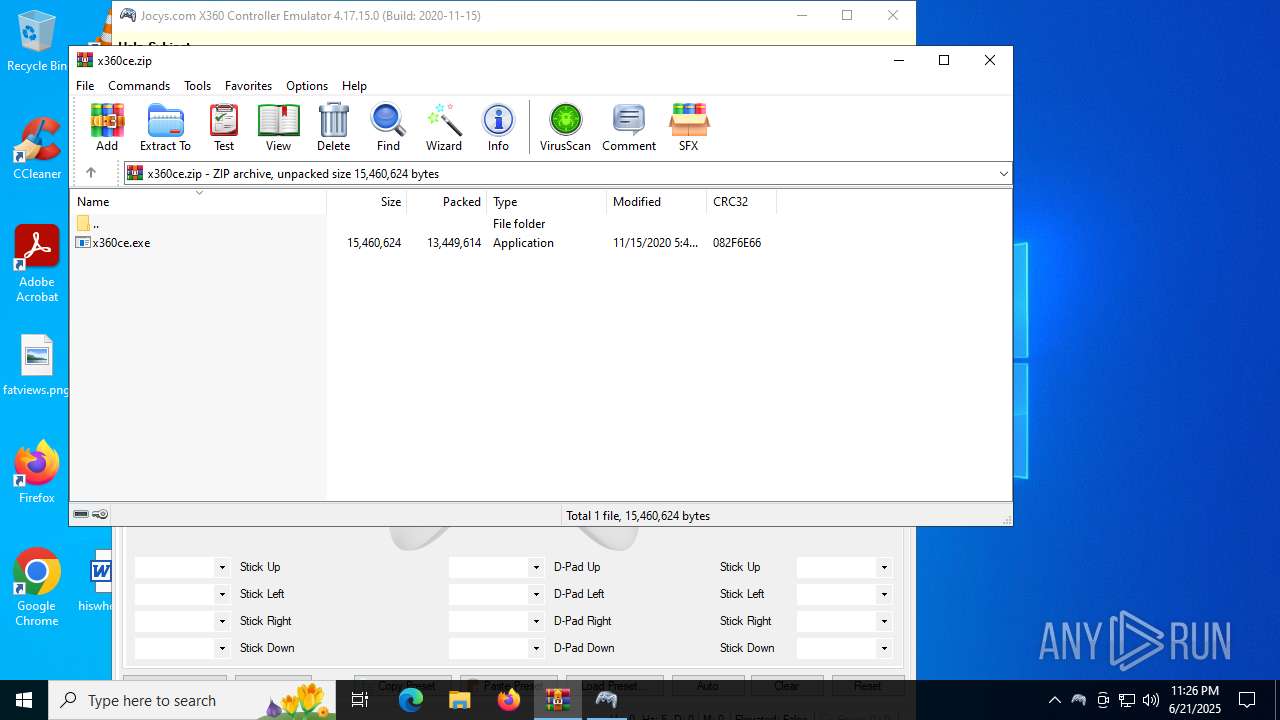Open File Explorer from taskbar
This screenshot has height=720, width=1280.
point(460,700)
